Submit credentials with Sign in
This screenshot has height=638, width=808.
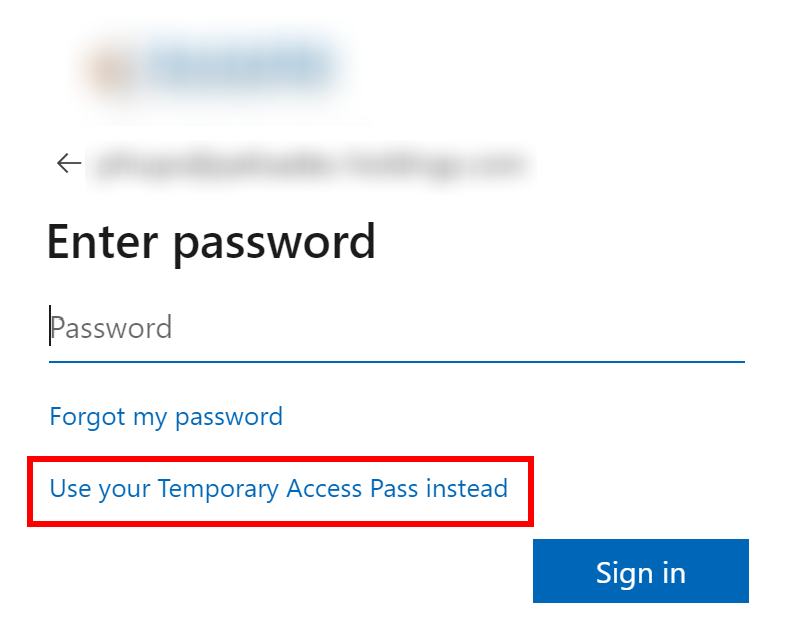click(x=641, y=570)
